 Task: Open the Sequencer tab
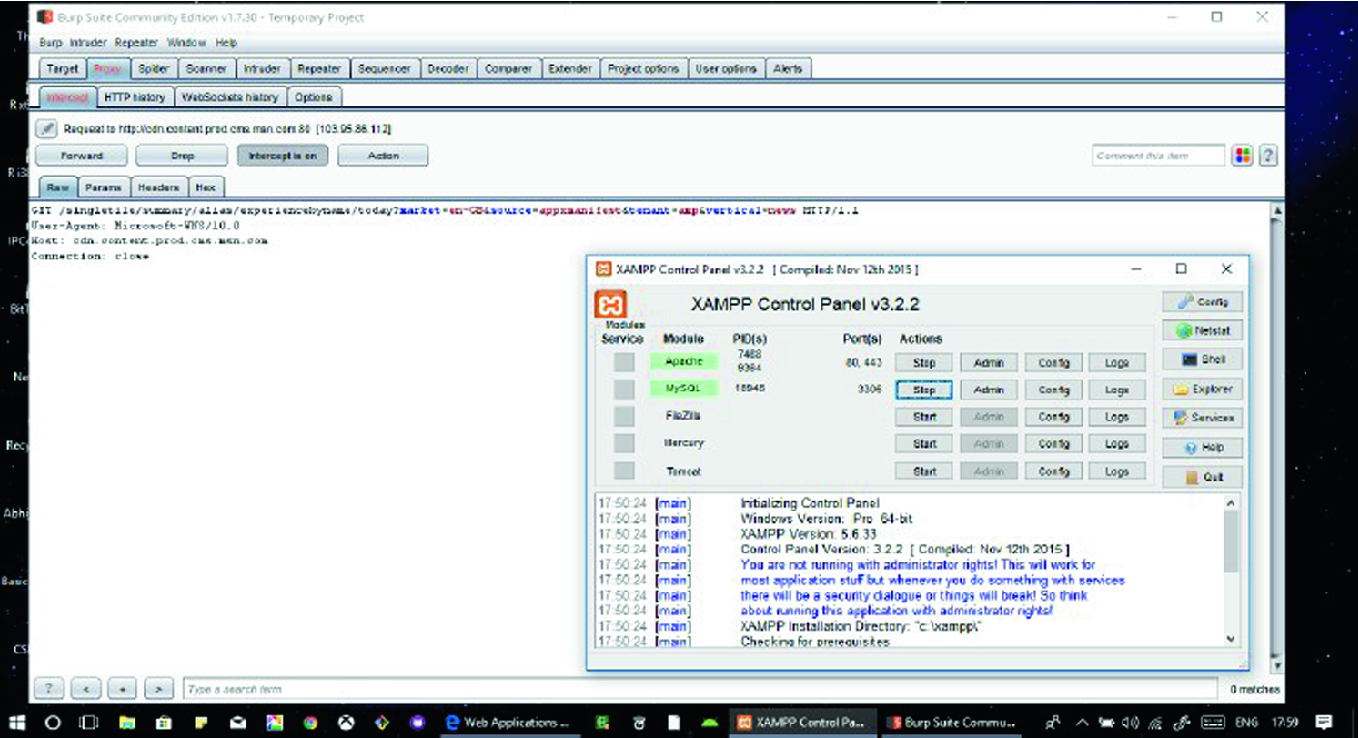tap(384, 69)
